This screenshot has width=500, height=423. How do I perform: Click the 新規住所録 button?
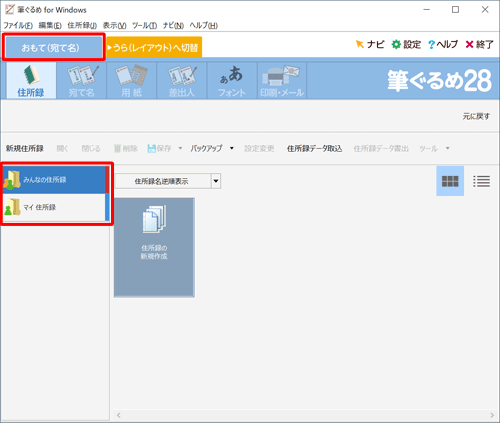[x=25, y=148]
